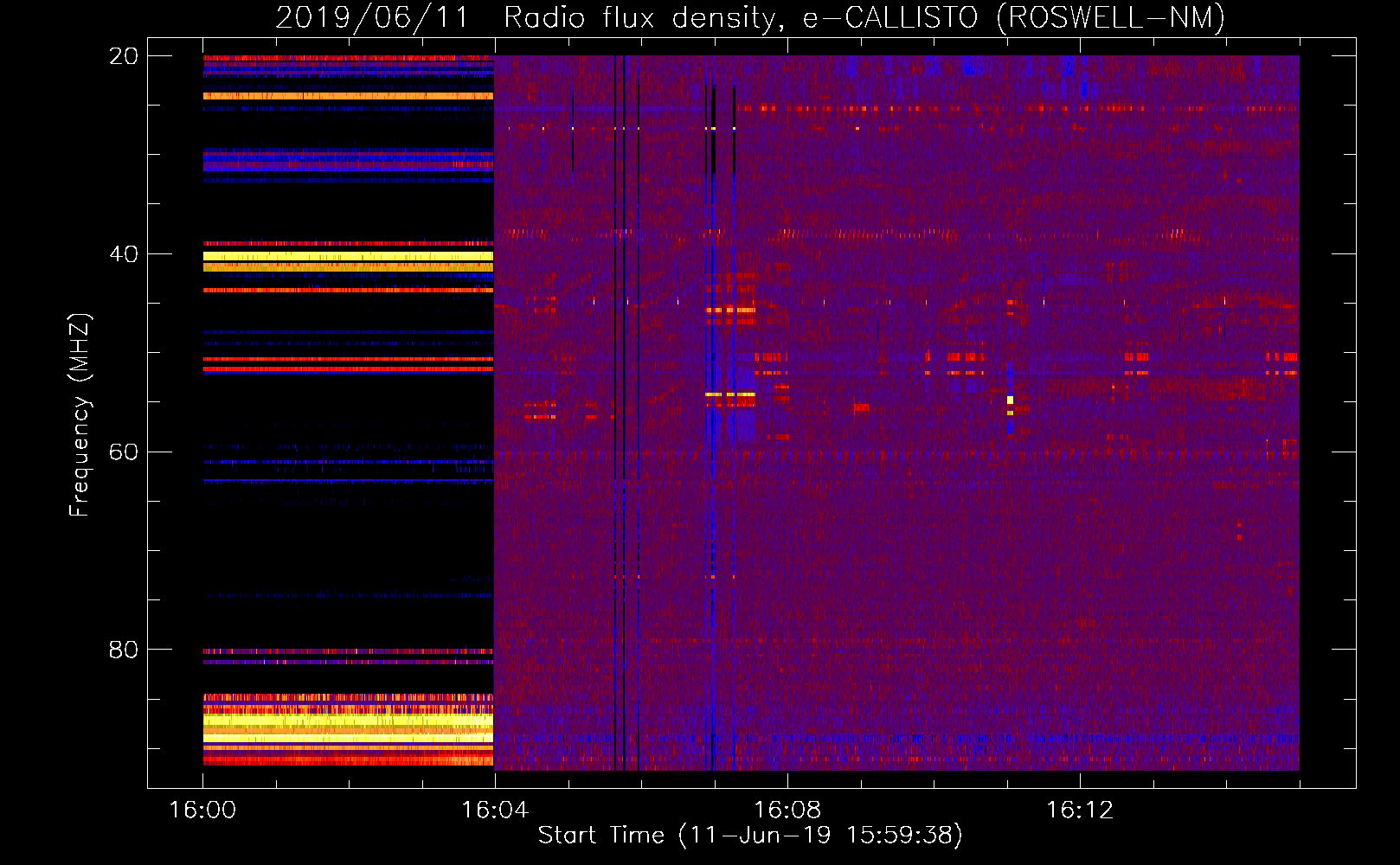Click the wide yellow band below 80 MHz

pos(348,721)
